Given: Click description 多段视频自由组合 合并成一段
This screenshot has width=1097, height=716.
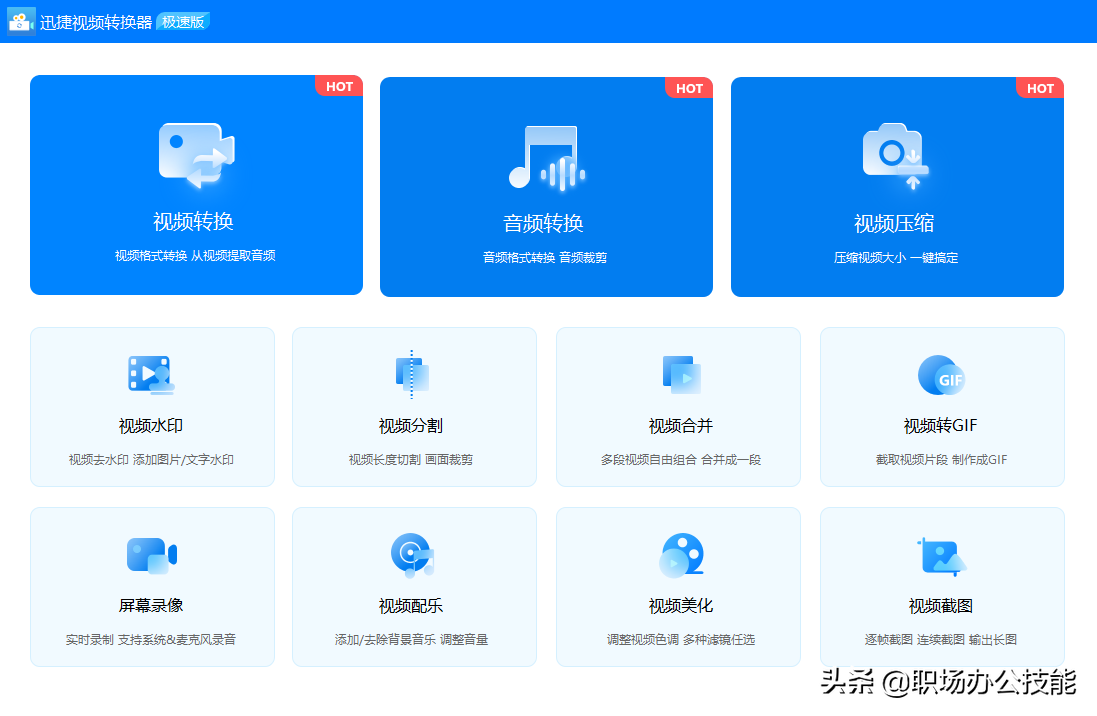Looking at the screenshot, I should (681, 459).
